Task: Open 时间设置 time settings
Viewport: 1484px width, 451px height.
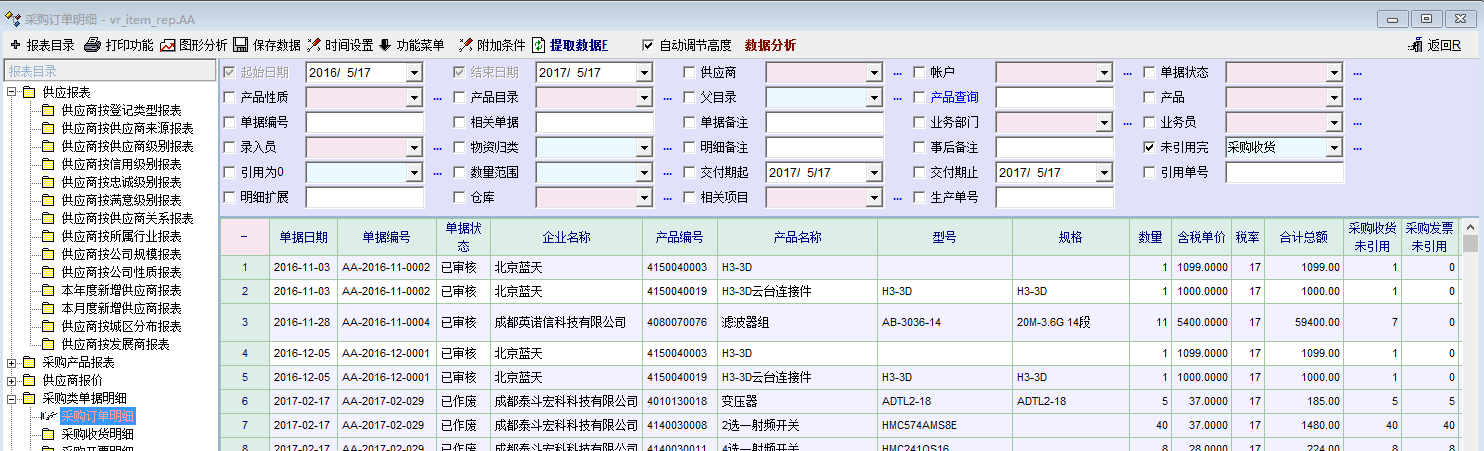Action: click(314, 45)
